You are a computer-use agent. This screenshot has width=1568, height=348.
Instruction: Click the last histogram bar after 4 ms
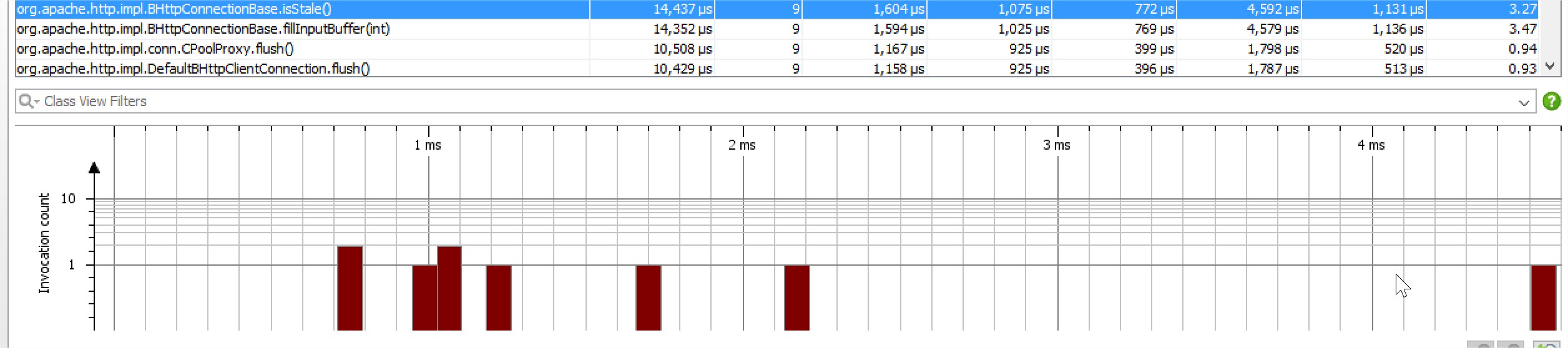click(1544, 297)
